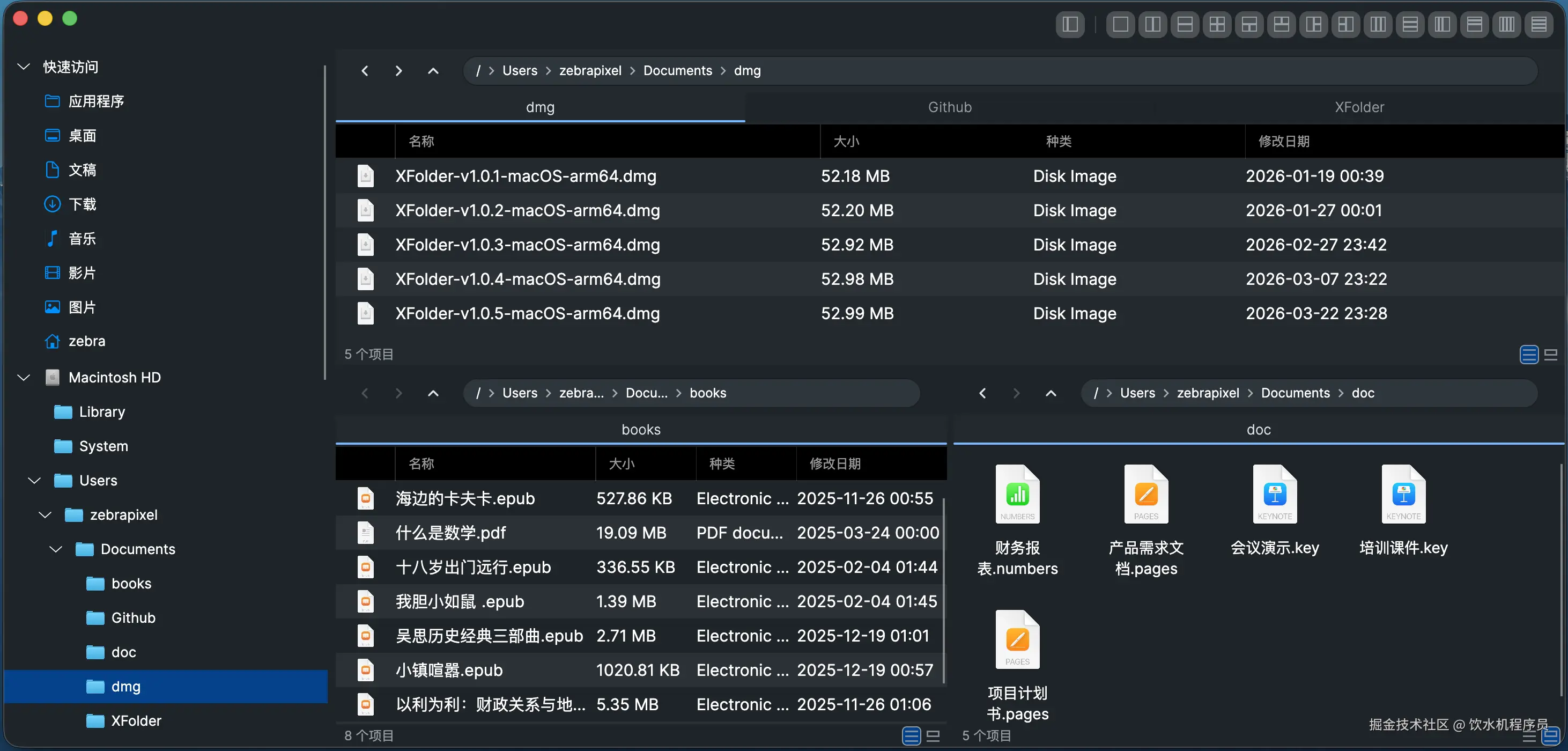
Task: Choose layout with two top, one bottom panes
Action: click(1281, 24)
